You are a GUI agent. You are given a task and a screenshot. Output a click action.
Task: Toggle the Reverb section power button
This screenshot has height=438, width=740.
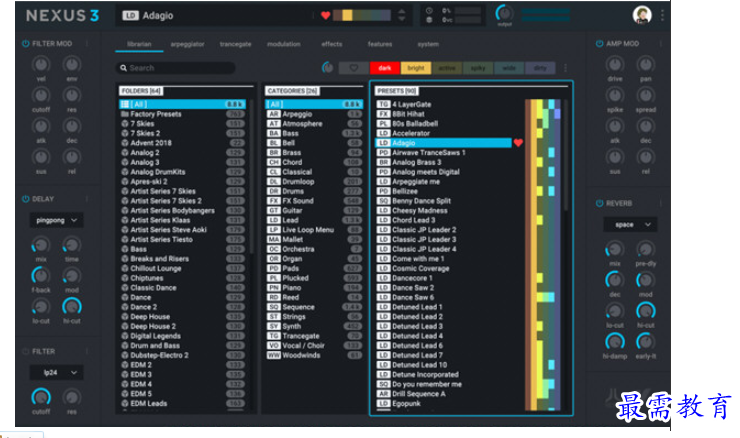[599, 203]
